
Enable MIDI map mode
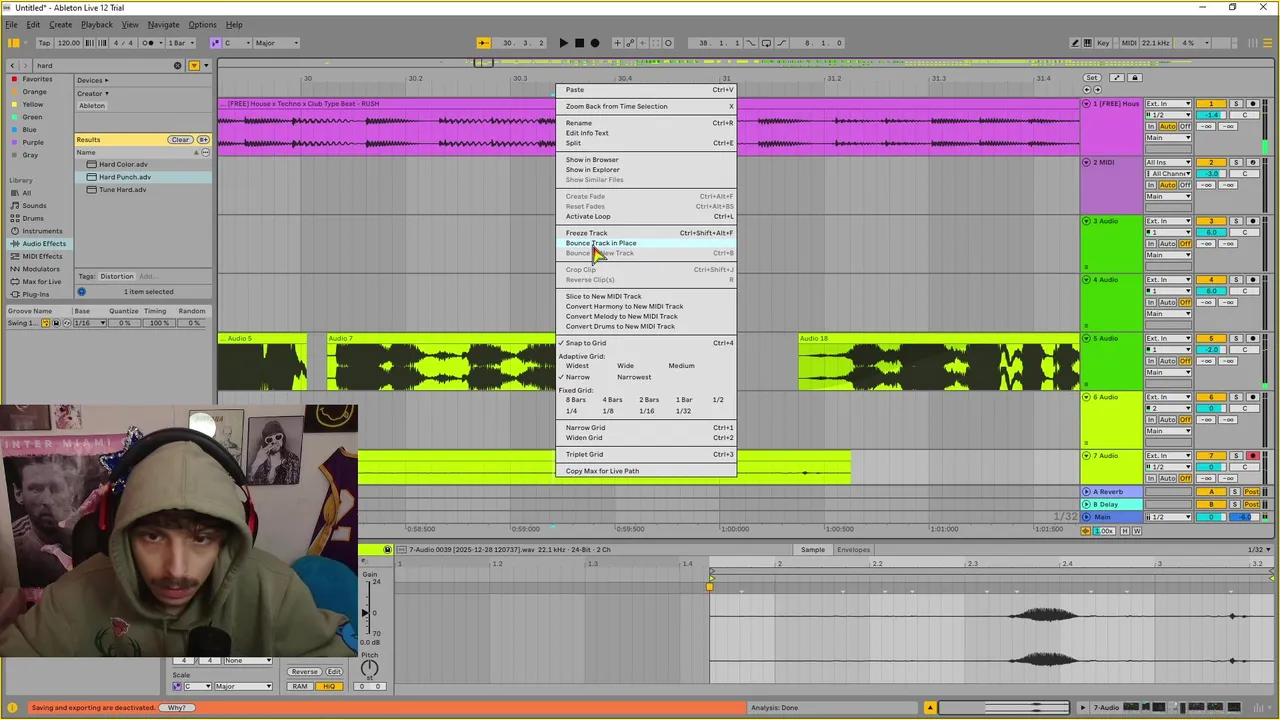pyautogui.click(x=1129, y=43)
